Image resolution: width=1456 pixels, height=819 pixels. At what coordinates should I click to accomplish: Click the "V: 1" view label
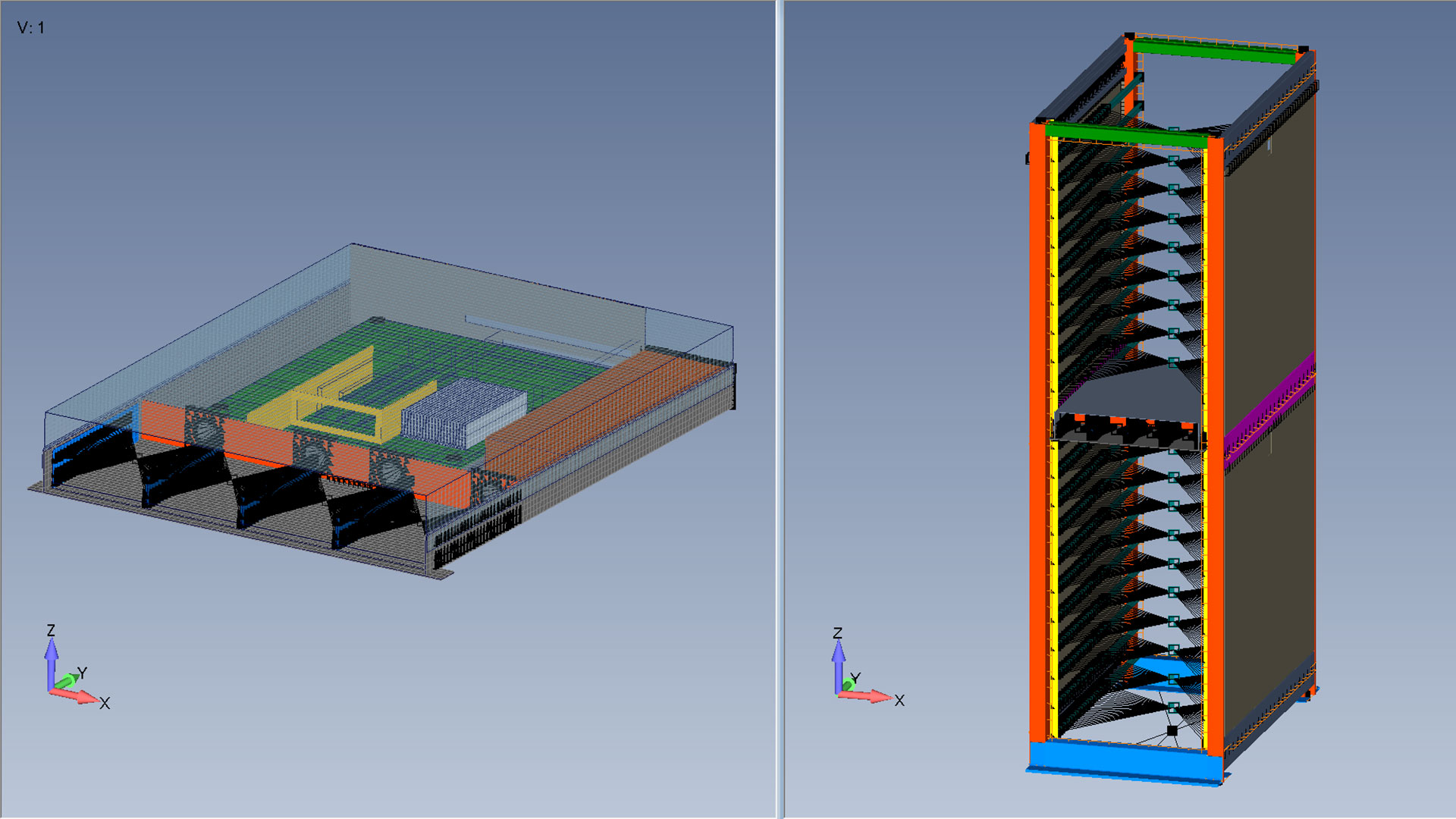coord(31,28)
